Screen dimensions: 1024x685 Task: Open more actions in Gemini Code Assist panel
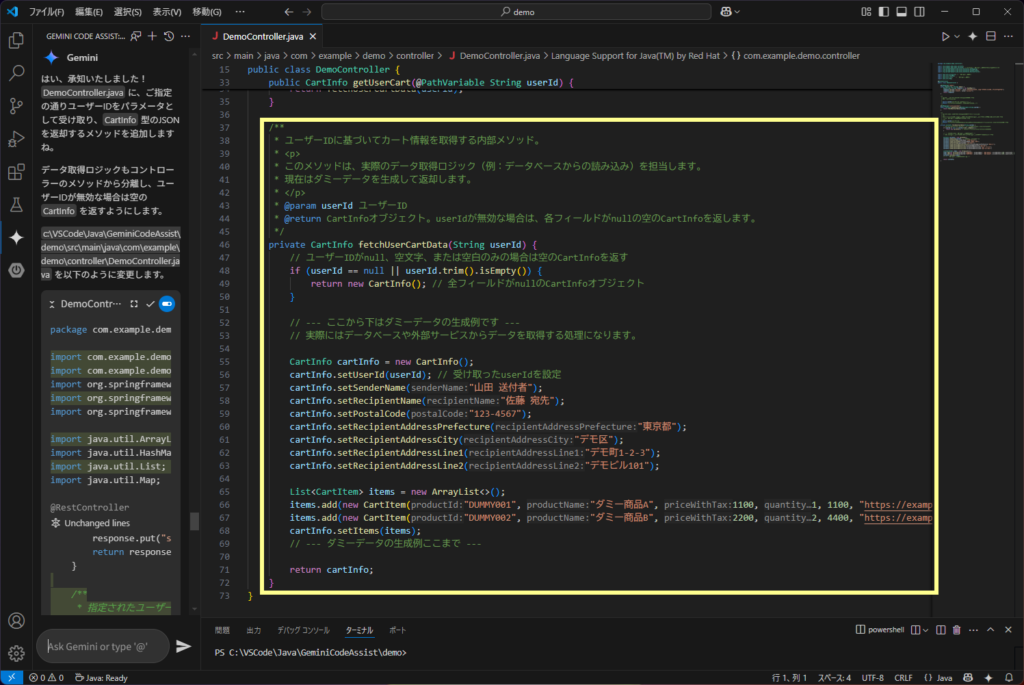pos(185,37)
